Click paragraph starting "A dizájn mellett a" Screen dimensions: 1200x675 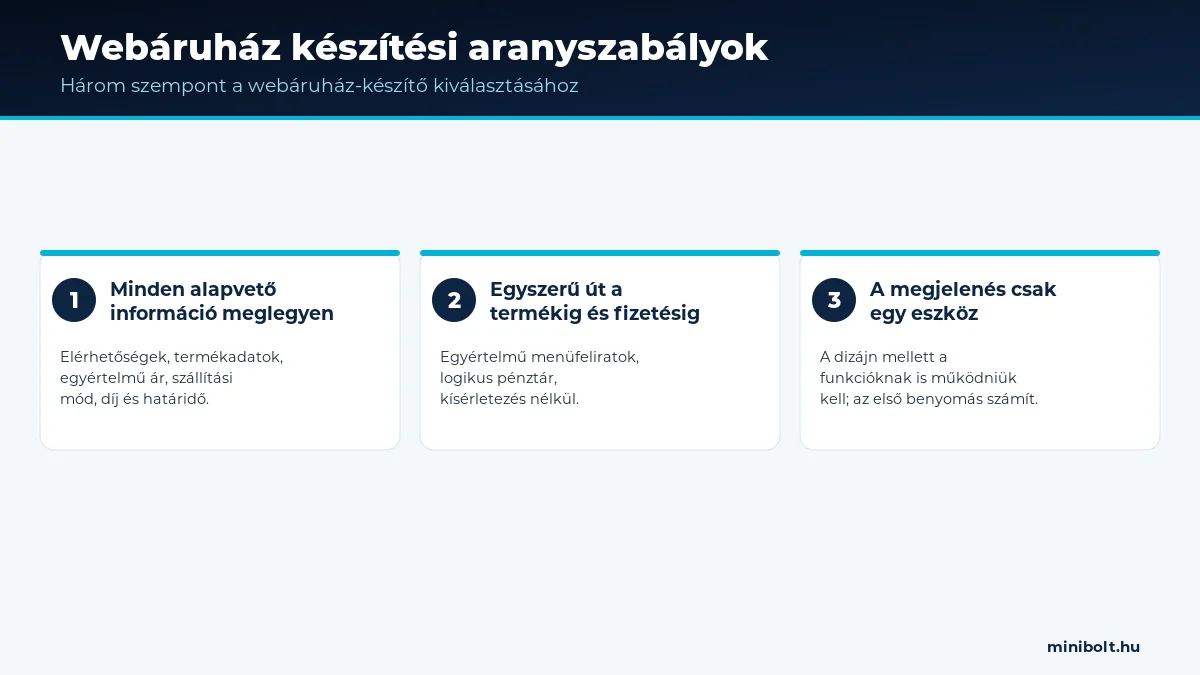[x=929, y=377]
